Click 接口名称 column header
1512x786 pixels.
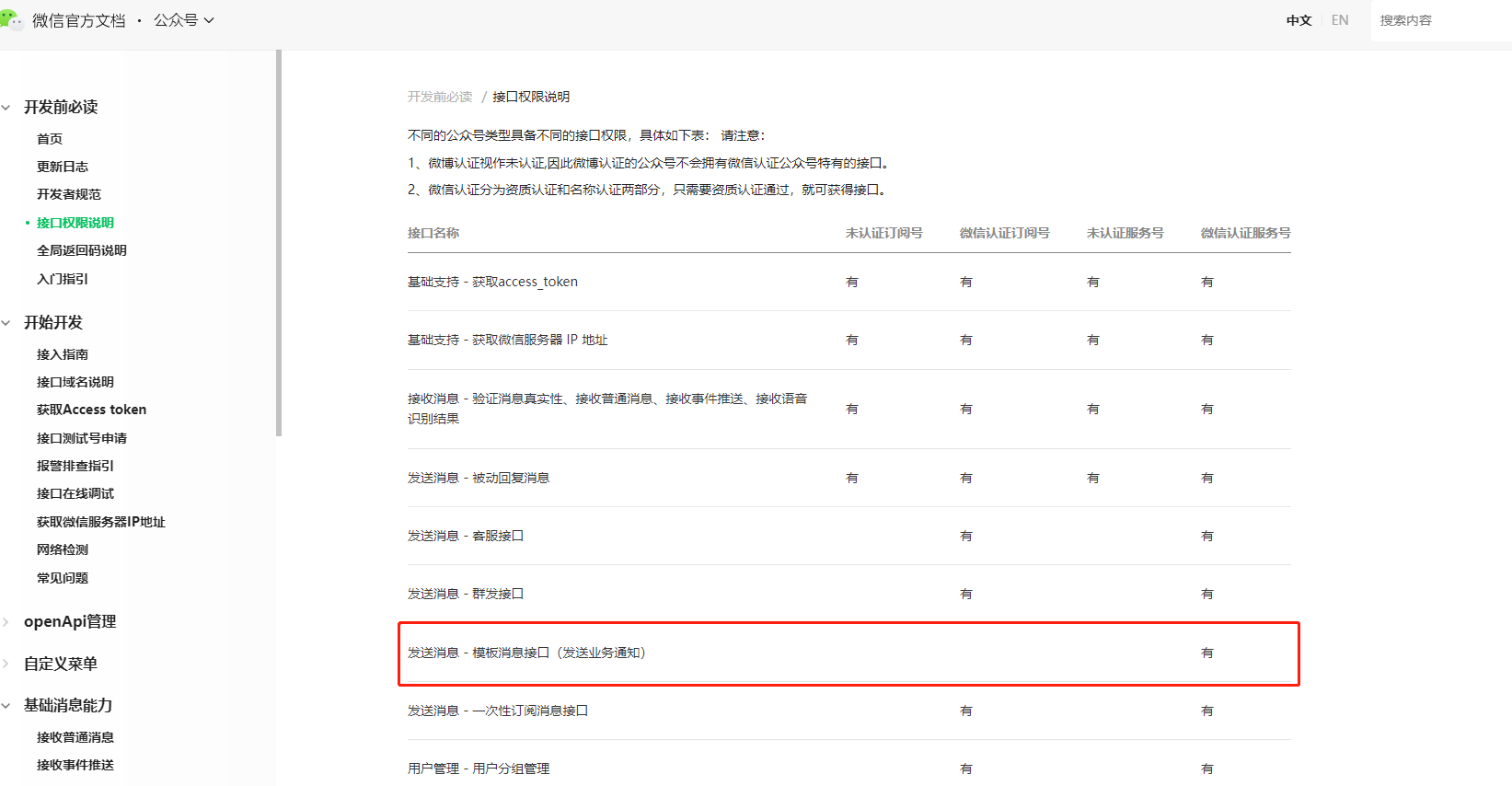click(x=433, y=233)
